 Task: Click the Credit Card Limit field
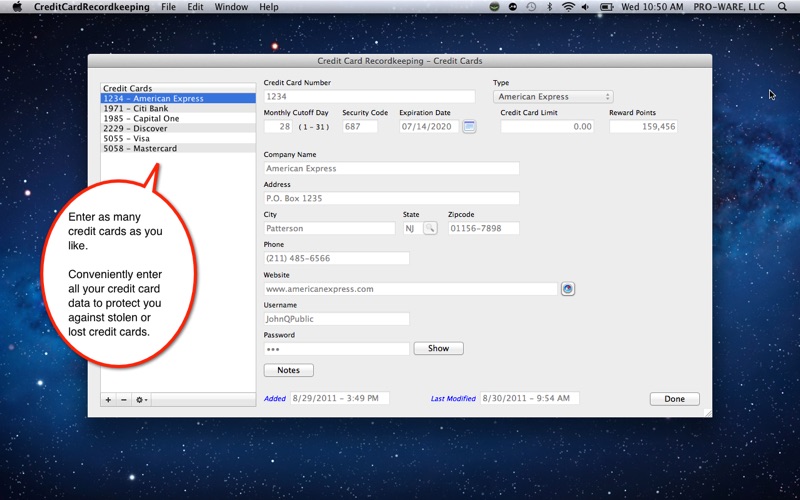tap(547, 127)
